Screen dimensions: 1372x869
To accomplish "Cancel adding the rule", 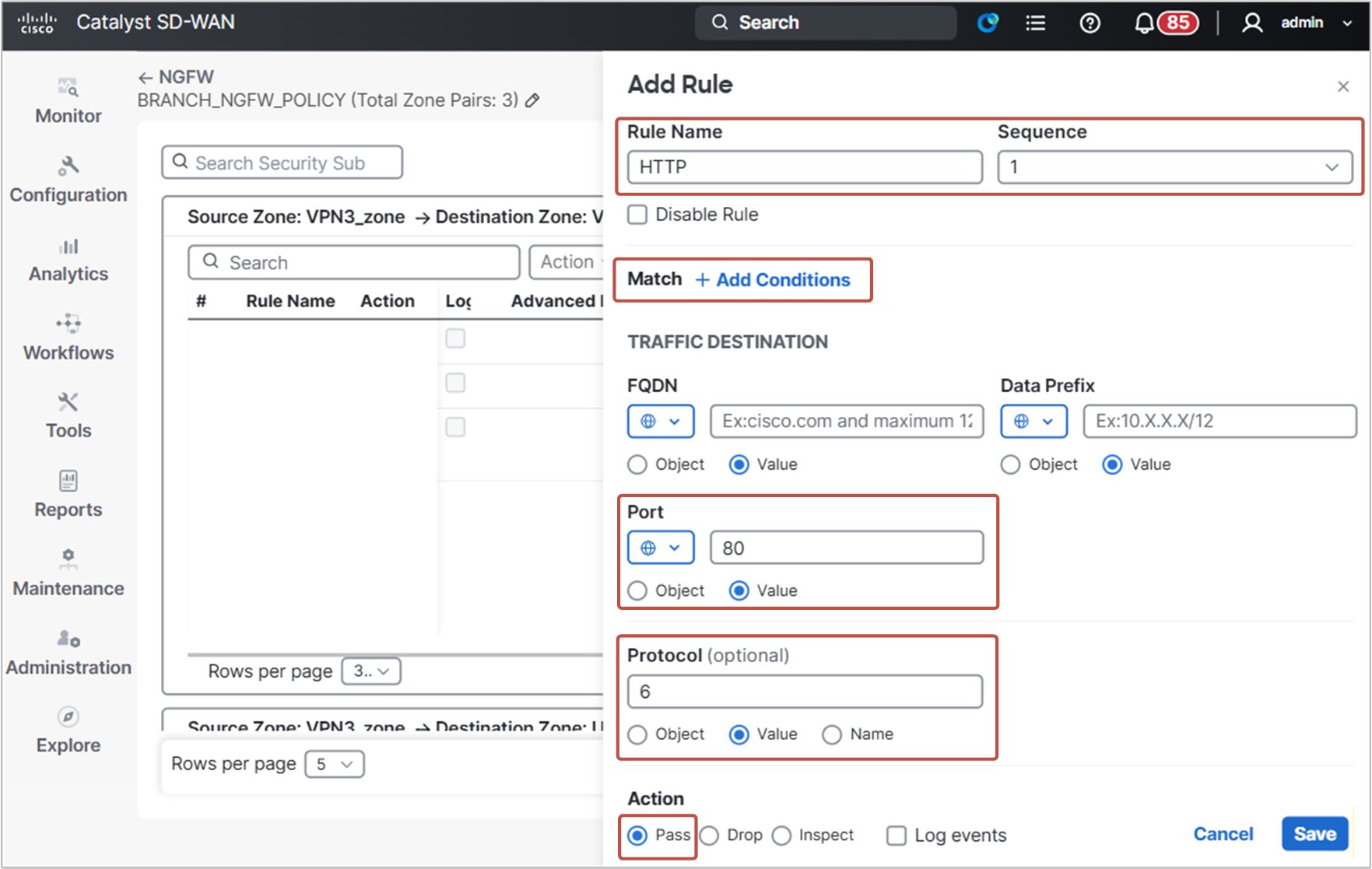I will pos(1223,834).
